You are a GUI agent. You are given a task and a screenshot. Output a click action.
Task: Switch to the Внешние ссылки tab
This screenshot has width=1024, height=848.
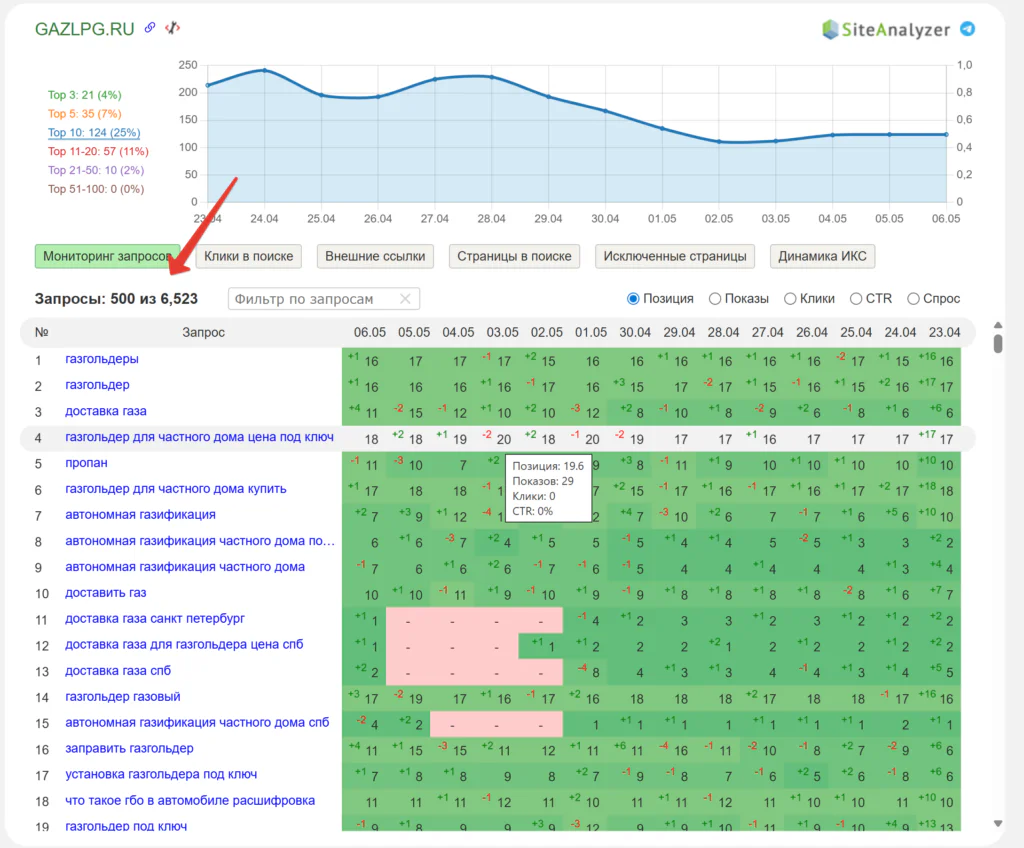point(376,256)
